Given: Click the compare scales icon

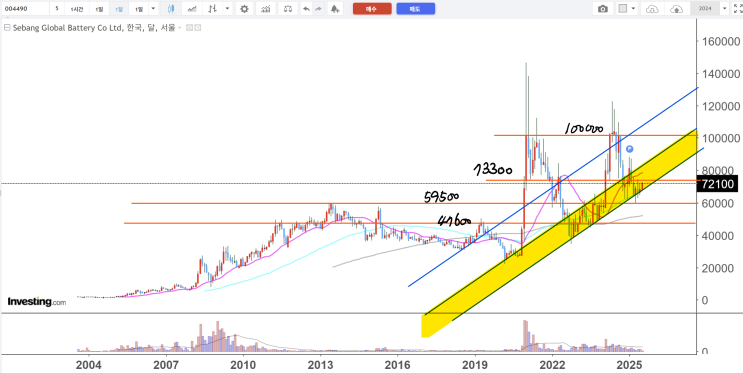Looking at the screenshot, I should (288, 9).
